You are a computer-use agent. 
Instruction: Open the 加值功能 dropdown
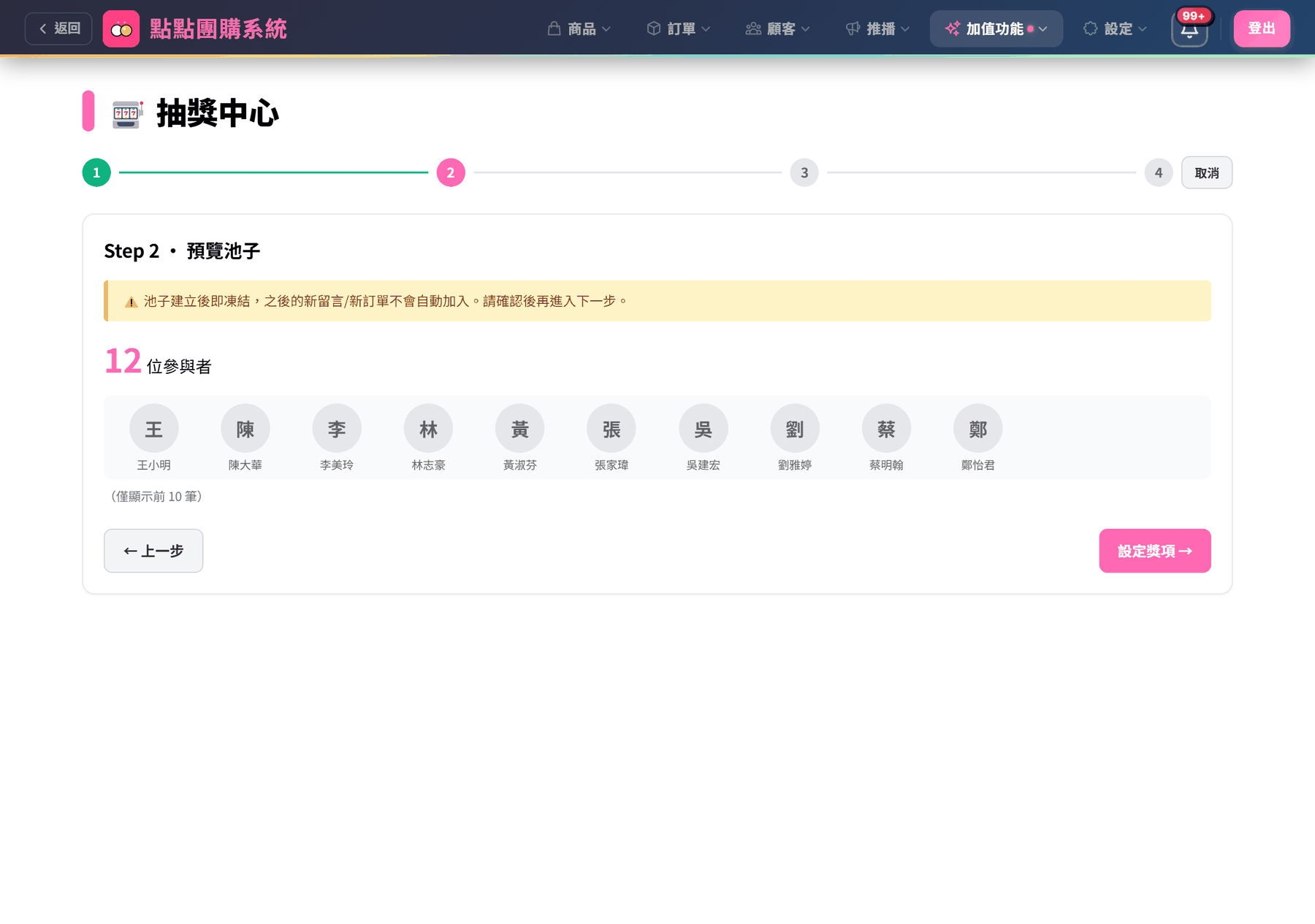[996, 29]
